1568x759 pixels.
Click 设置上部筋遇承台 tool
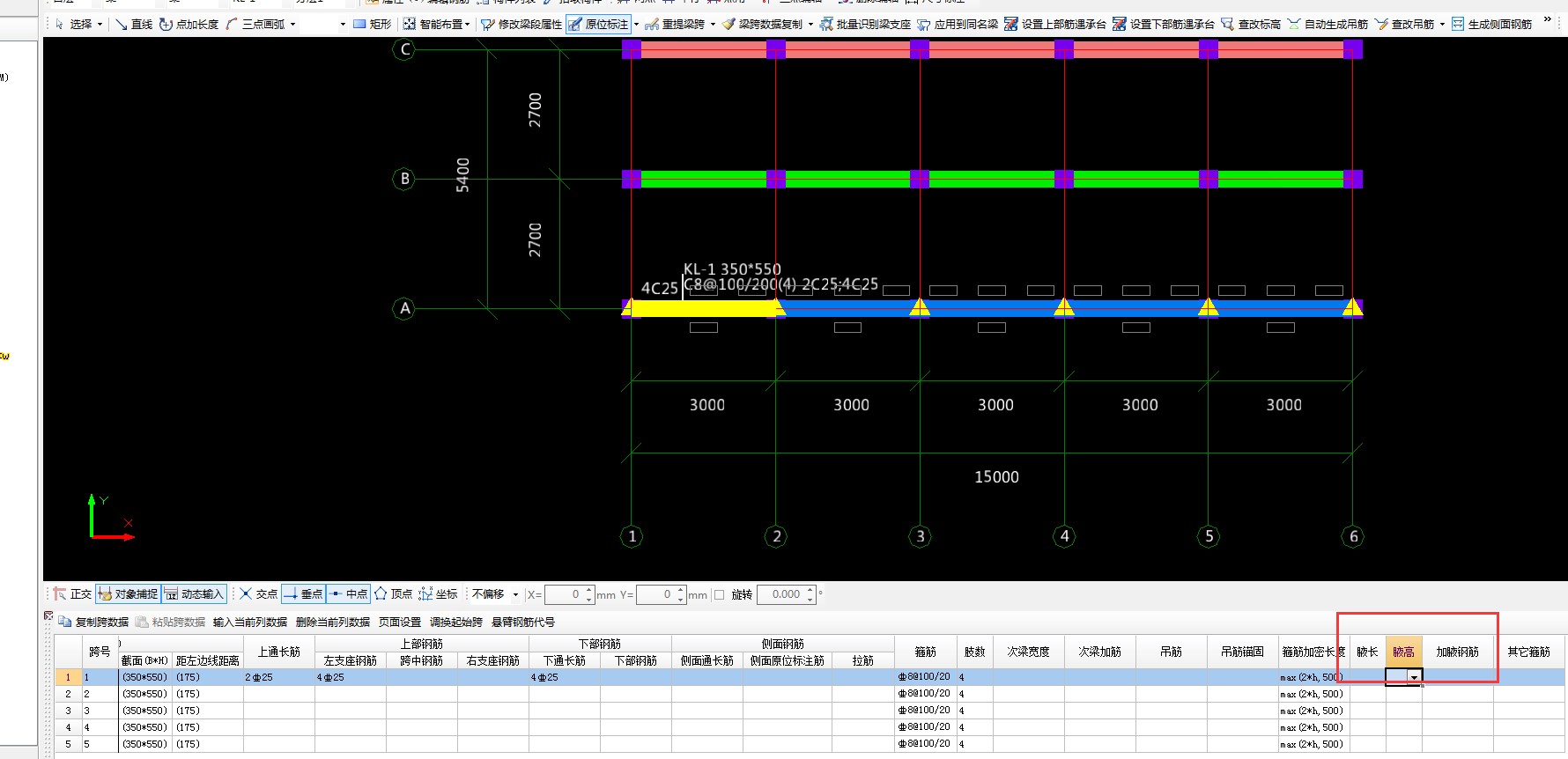pyautogui.click(x=1054, y=24)
